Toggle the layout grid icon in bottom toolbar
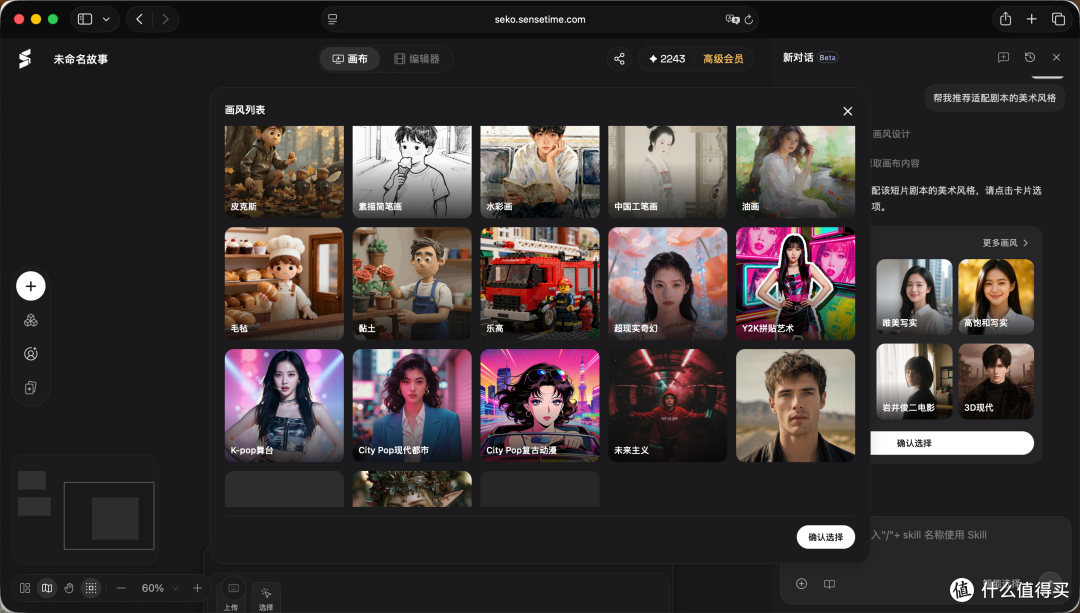 pyautogui.click(x=25, y=588)
